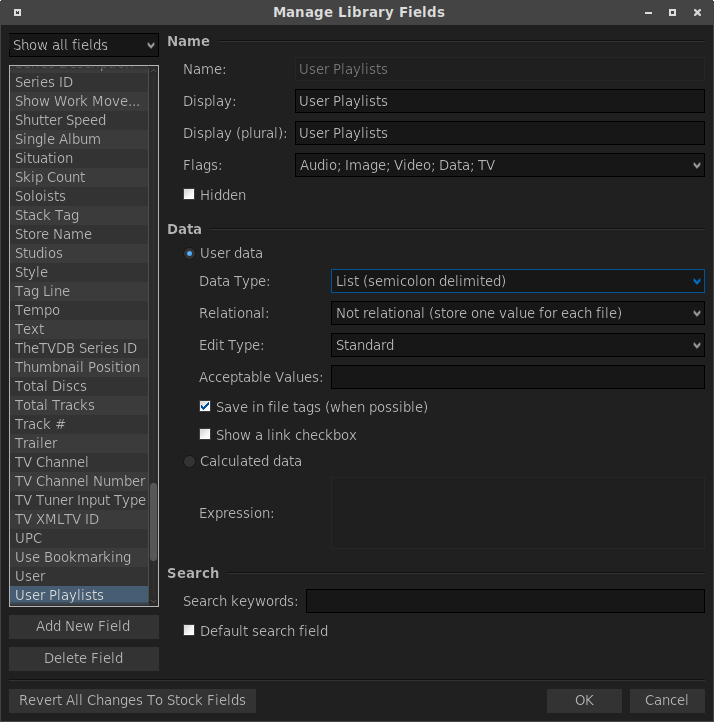714x722 pixels.
Task: Select Tempo in the field list
Action: pos(37,310)
